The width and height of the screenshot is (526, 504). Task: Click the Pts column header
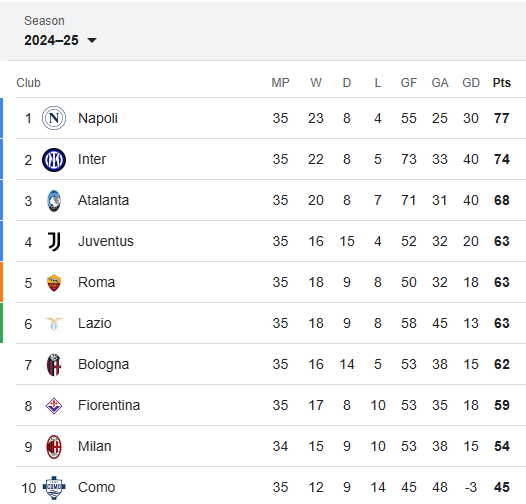click(502, 83)
